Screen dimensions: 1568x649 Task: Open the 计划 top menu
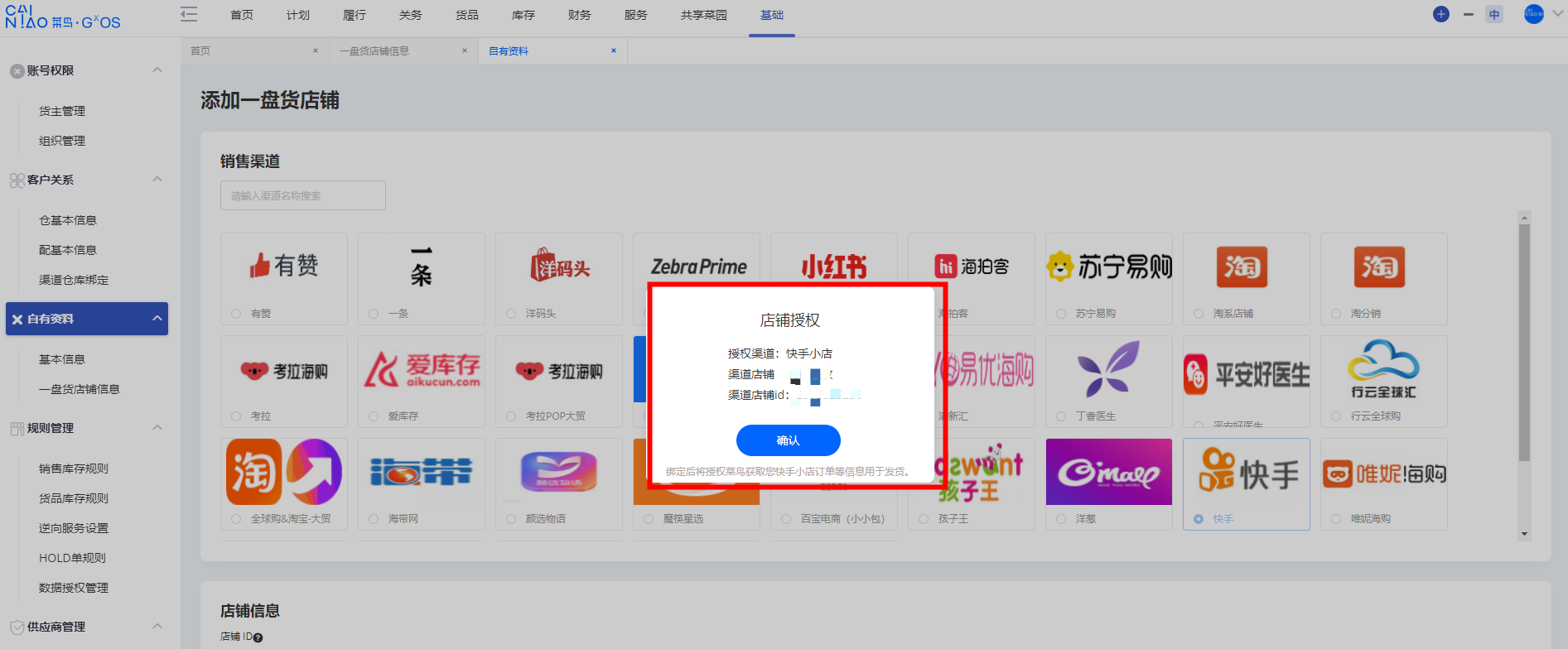click(298, 15)
